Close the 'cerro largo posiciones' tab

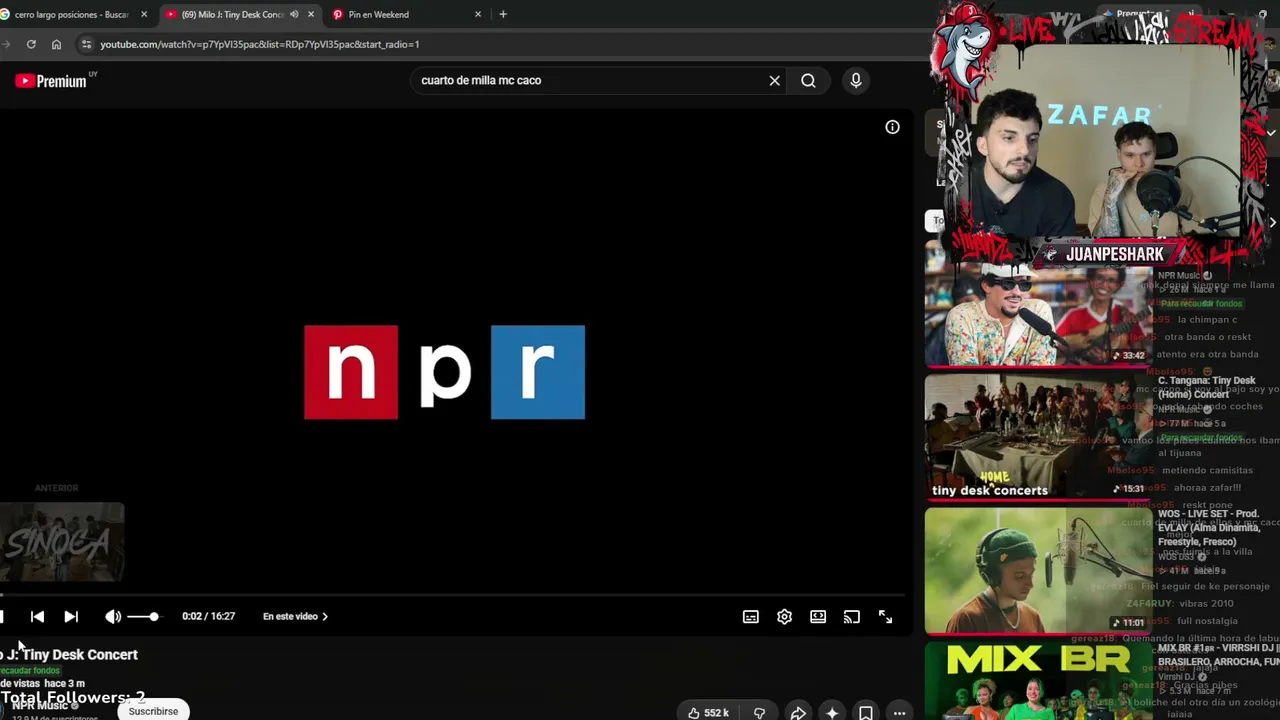[144, 15]
